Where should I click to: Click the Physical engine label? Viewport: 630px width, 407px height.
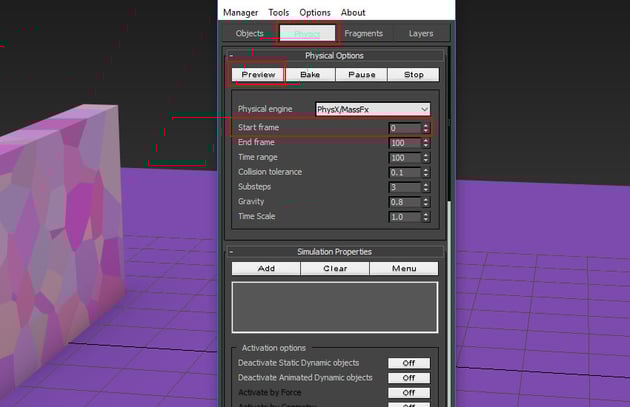point(265,109)
